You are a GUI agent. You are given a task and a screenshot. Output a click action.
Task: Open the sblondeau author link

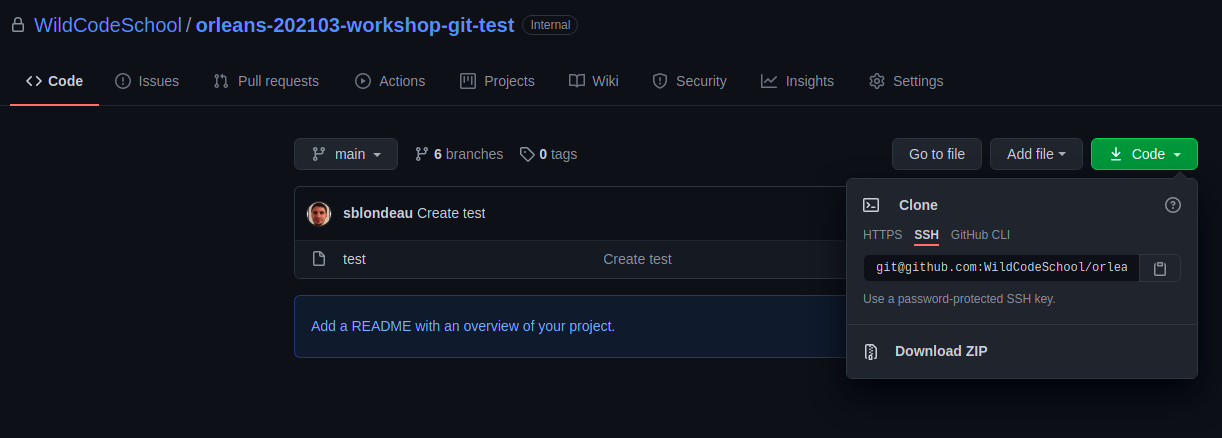pos(378,213)
